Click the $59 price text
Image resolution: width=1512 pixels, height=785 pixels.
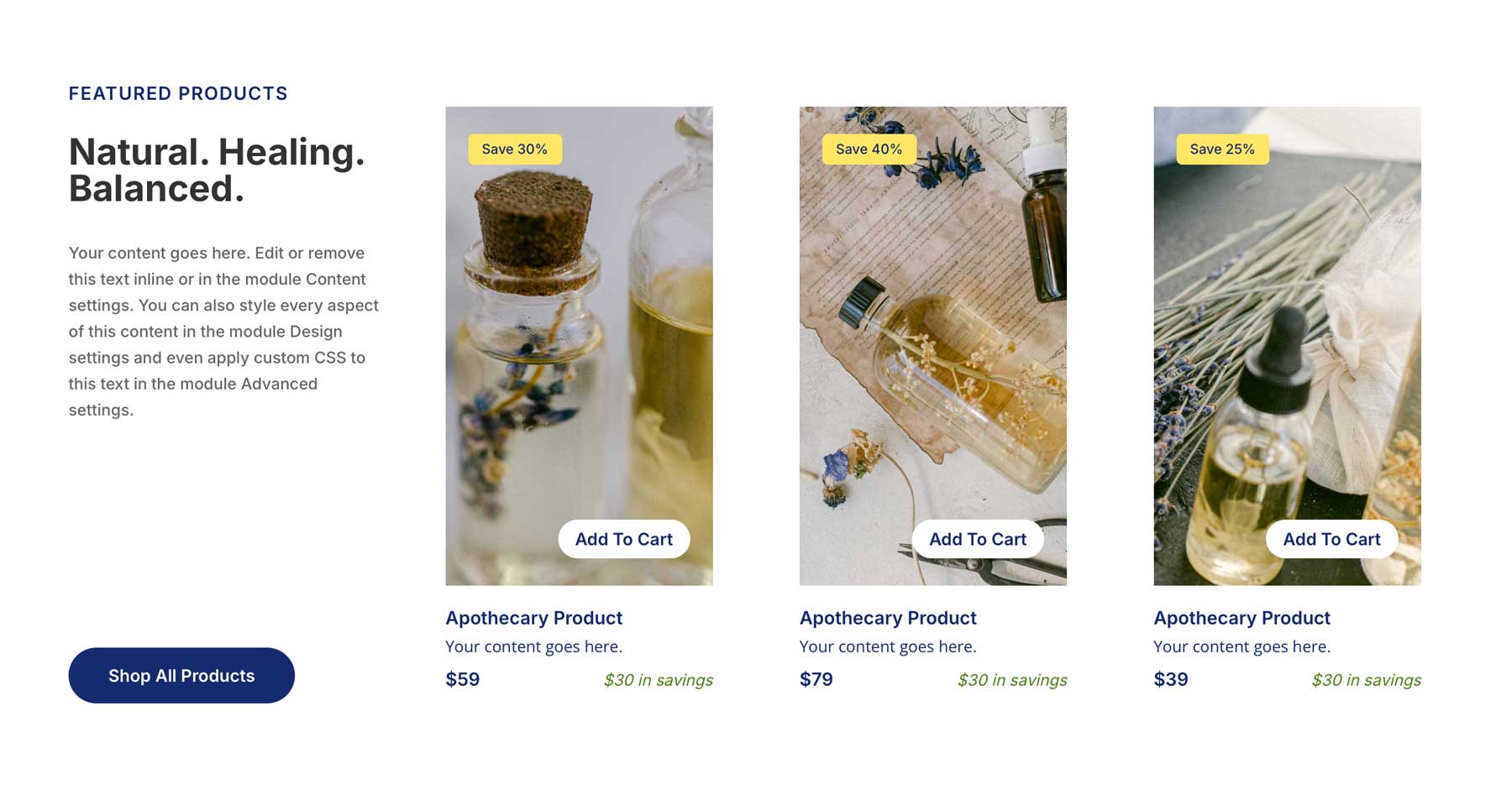click(463, 679)
